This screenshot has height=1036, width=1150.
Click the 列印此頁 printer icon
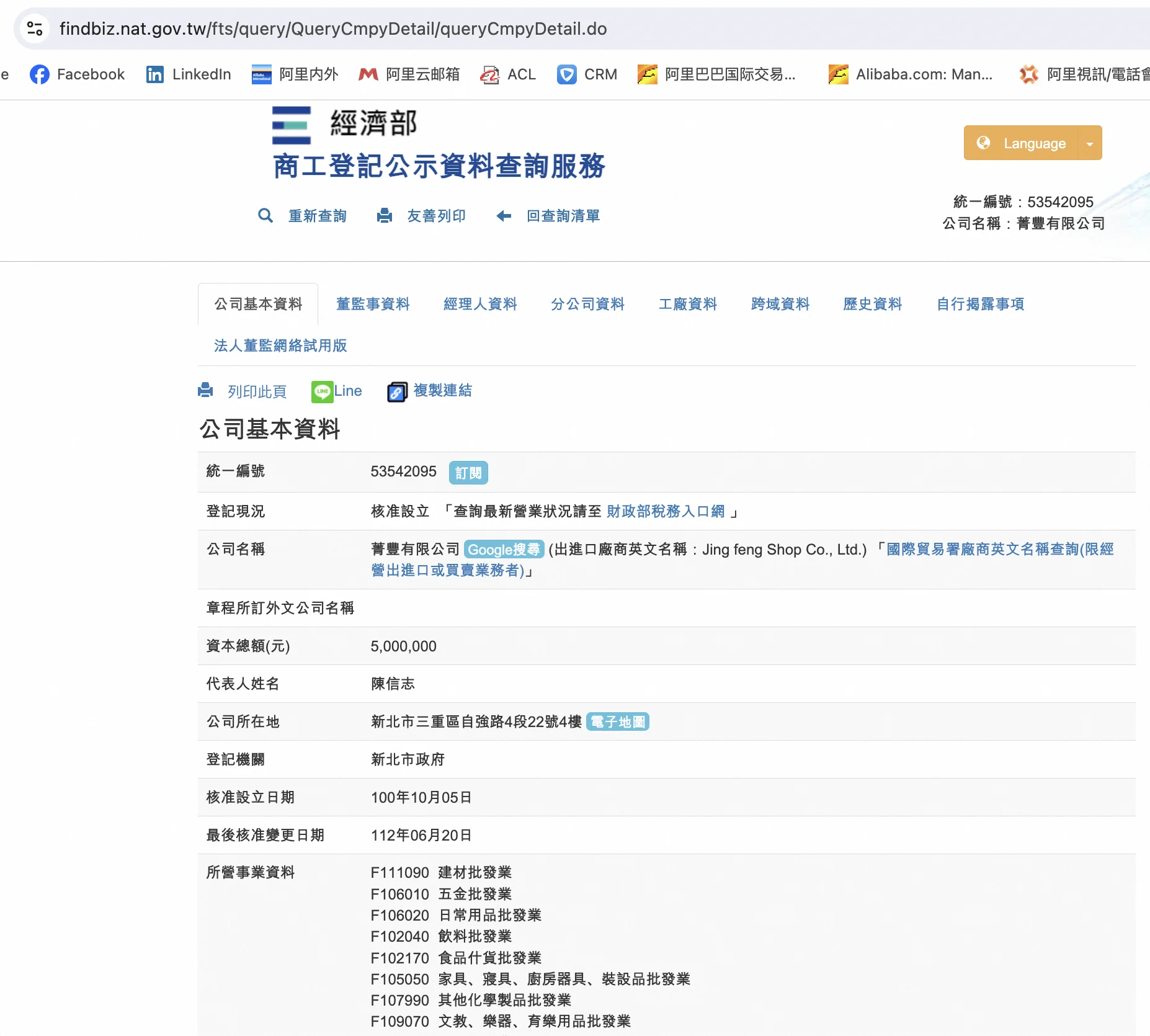[205, 391]
